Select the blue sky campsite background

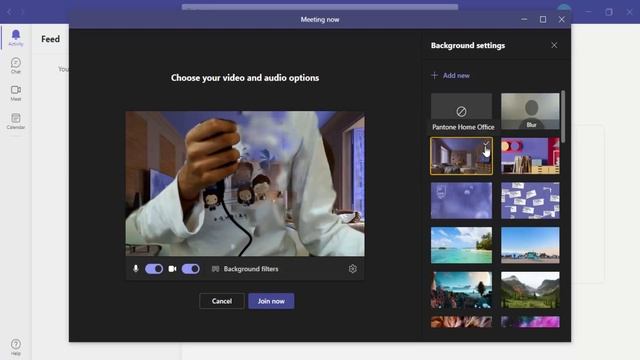point(530,245)
